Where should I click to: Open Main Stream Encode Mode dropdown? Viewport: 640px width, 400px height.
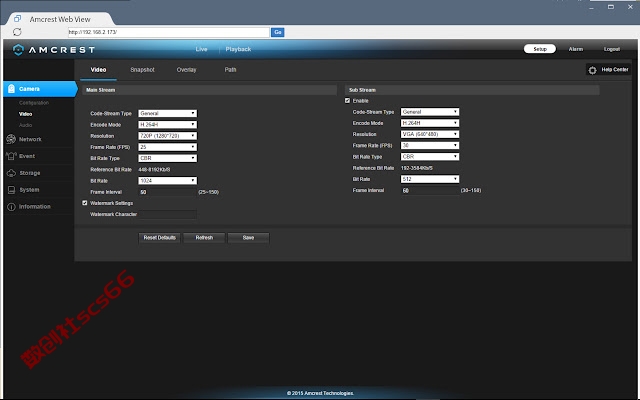click(167, 124)
